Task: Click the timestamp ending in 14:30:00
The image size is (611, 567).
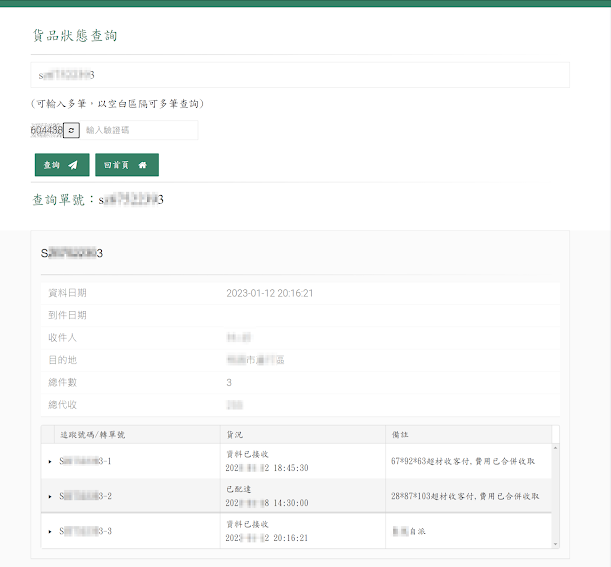Action: pos(267,503)
